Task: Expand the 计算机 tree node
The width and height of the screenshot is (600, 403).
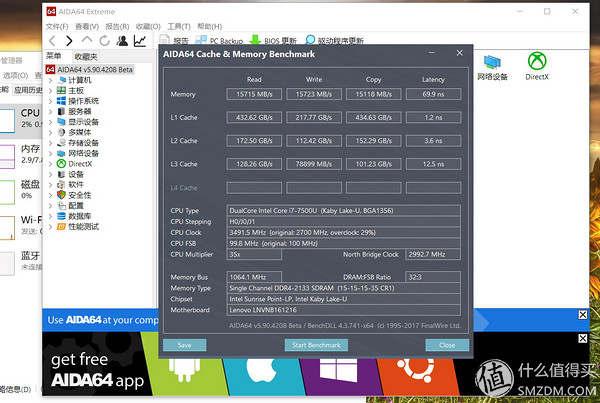Action: pos(52,80)
